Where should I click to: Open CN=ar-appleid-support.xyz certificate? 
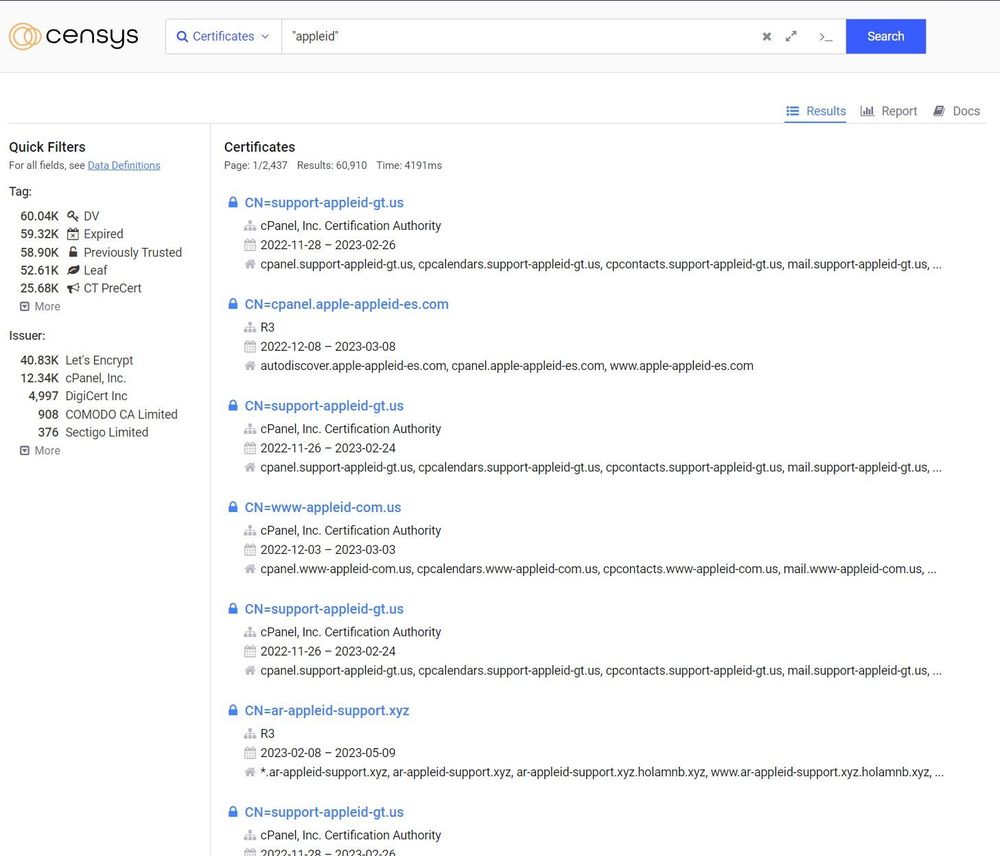click(327, 710)
